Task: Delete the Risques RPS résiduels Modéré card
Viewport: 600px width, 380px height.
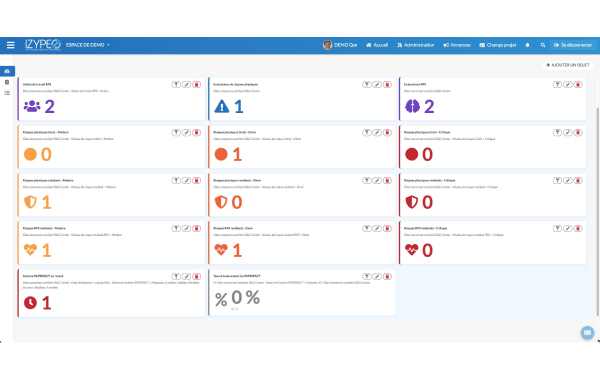Action: pos(197,228)
